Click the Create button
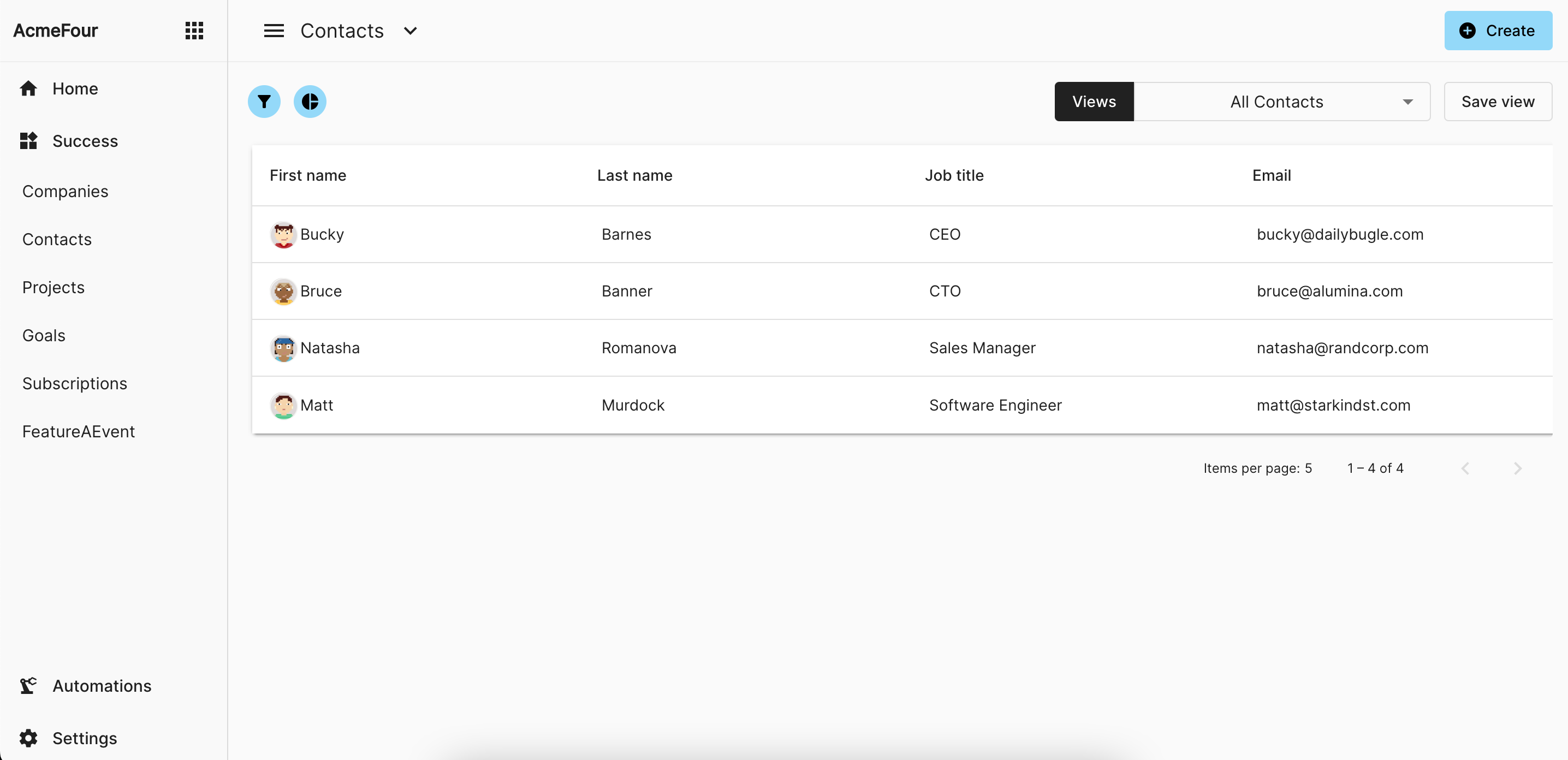Viewport: 1568px width, 760px height. [x=1498, y=31]
